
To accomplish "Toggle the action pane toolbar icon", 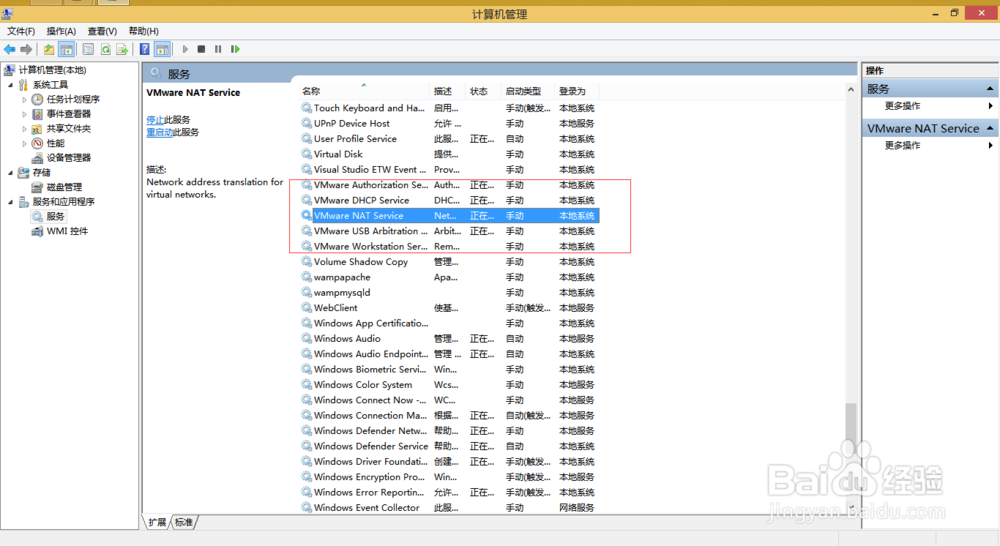I will [163, 49].
